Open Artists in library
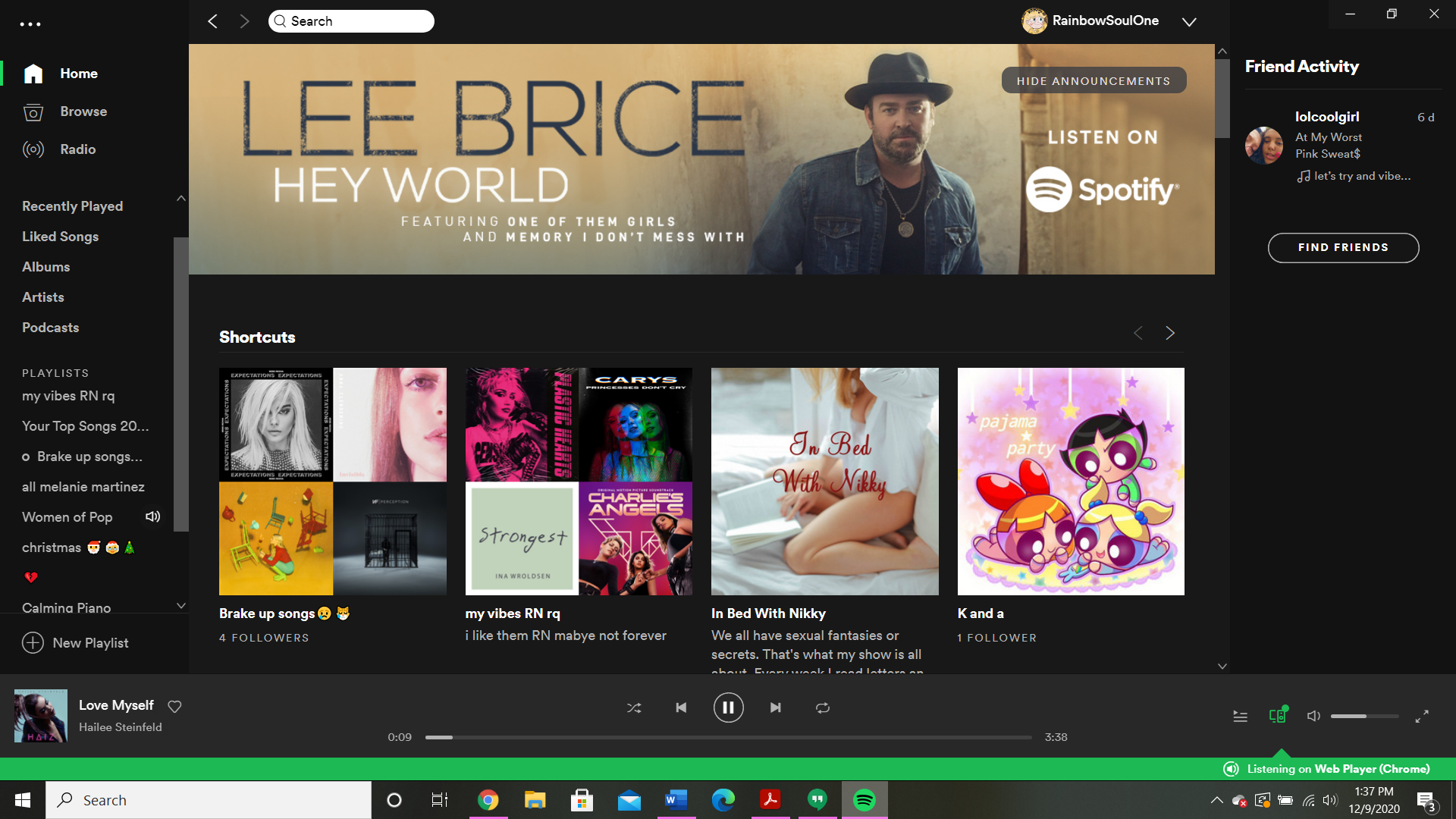Screen dimensions: 1456x819 click(42, 297)
